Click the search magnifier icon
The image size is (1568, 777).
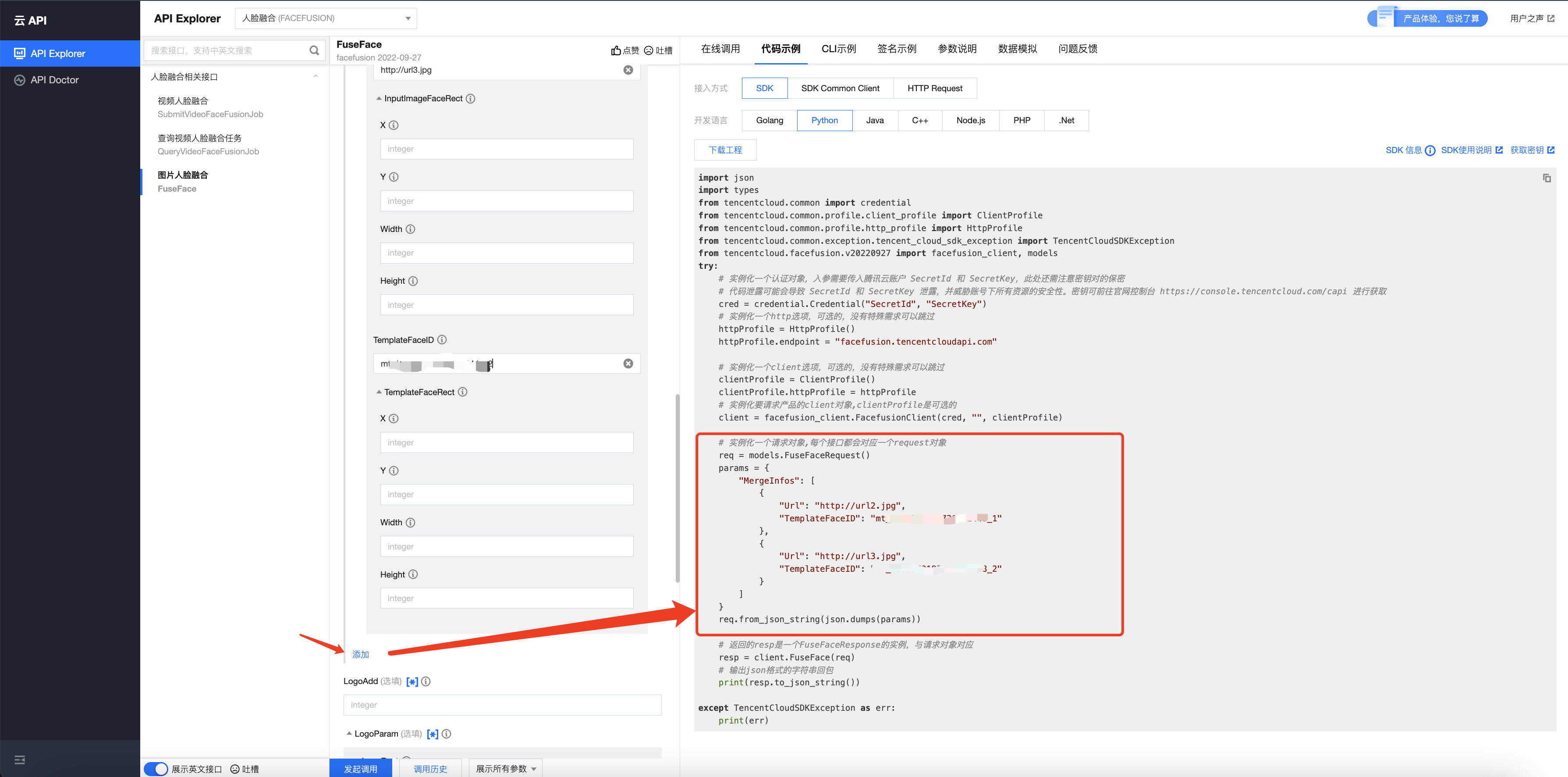314,50
